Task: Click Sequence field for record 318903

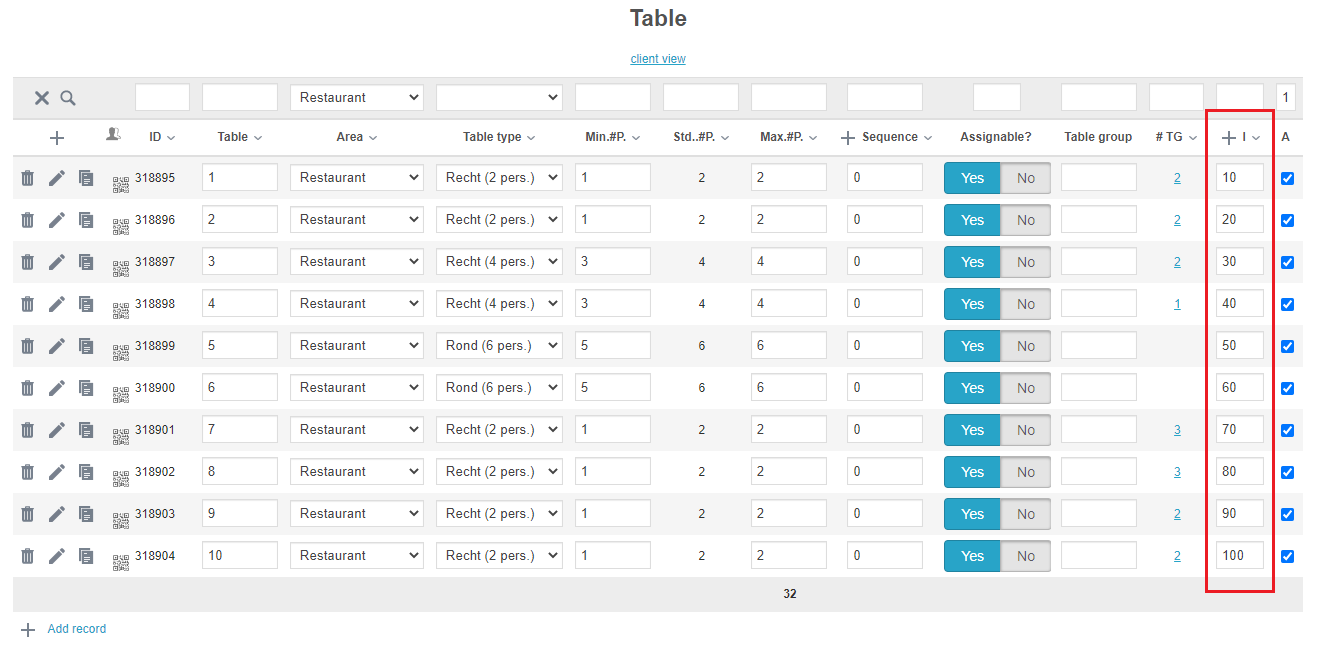Action: (885, 514)
